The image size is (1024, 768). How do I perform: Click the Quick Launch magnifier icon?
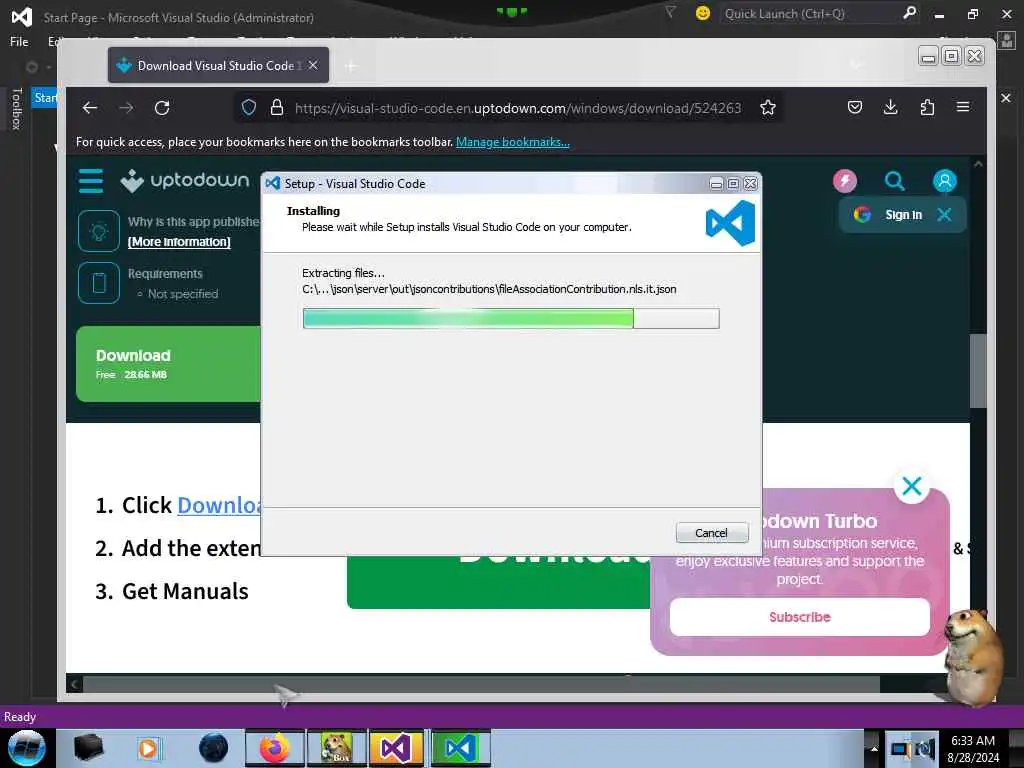pyautogui.click(x=910, y=13)
